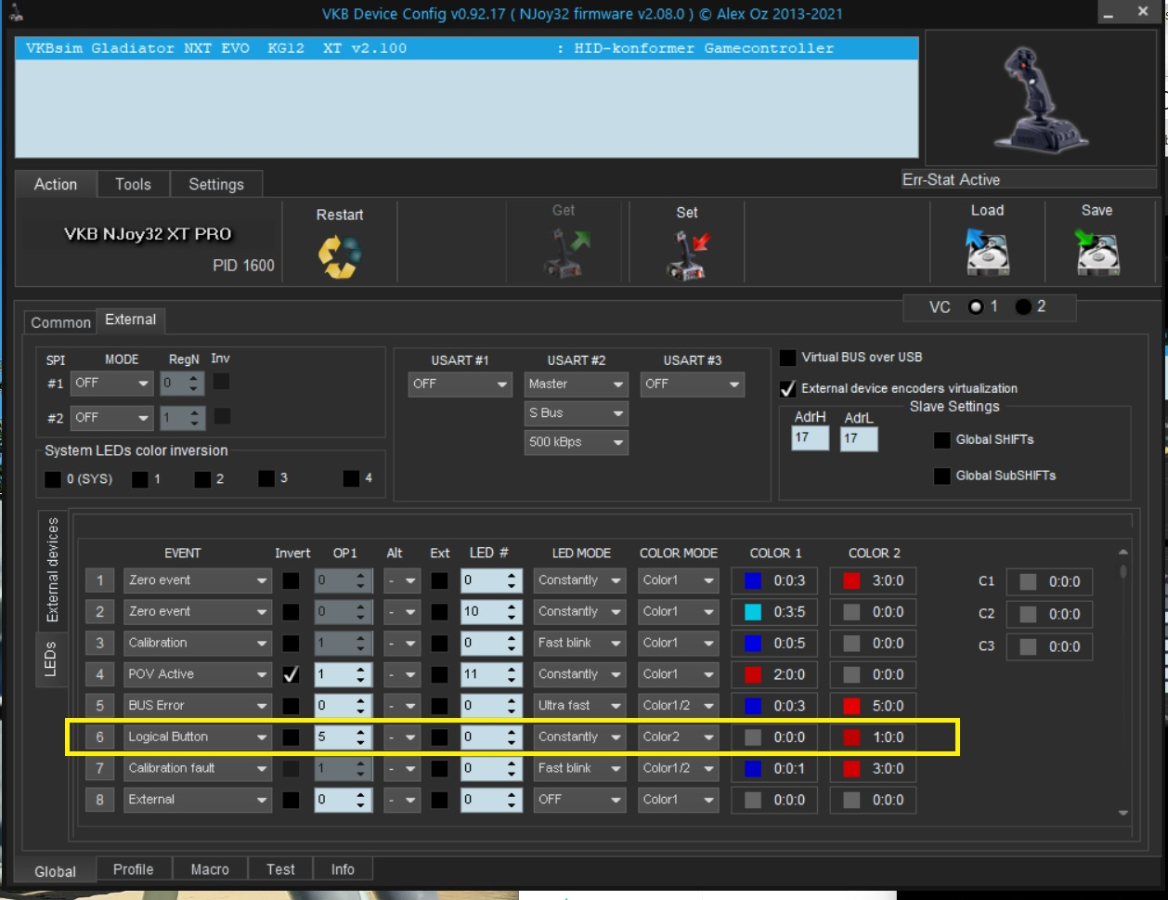Click row number 8 button
The height and width of the screenshot is (900, 1168).
(100, 799)
